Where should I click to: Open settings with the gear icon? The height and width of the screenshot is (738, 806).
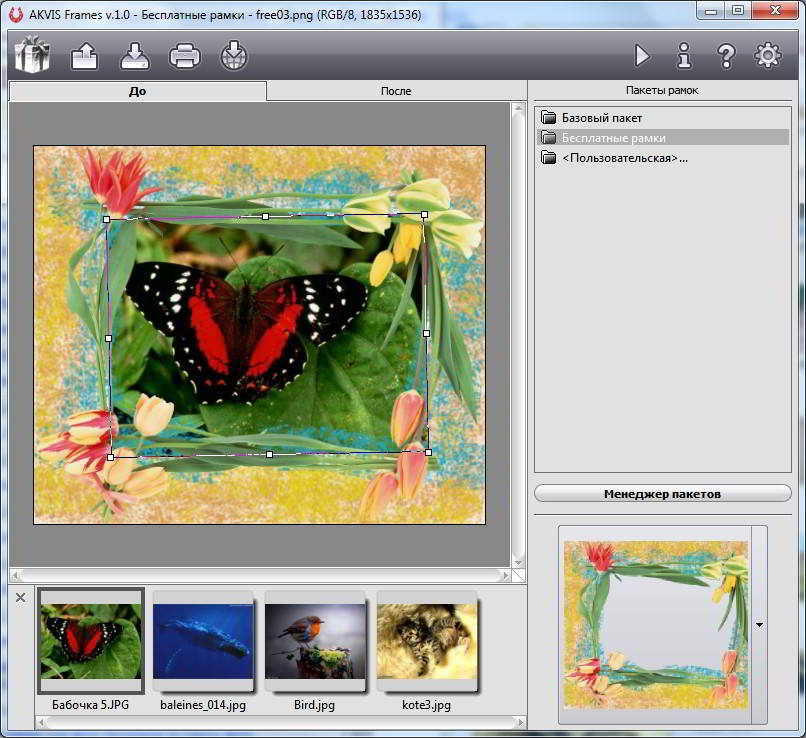point(768,56)
